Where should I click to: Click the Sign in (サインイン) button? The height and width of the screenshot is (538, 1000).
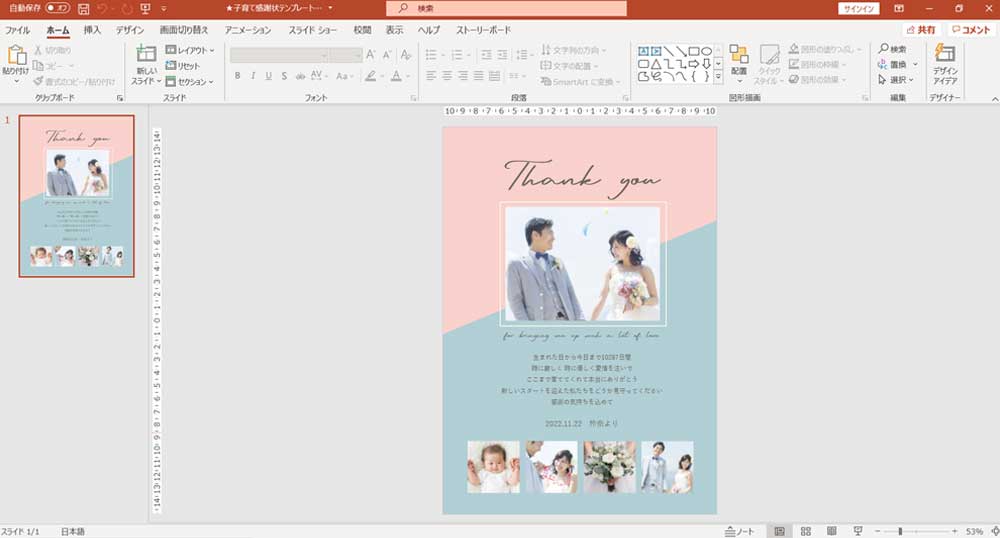pyautogui.click(x=859, y=8)
